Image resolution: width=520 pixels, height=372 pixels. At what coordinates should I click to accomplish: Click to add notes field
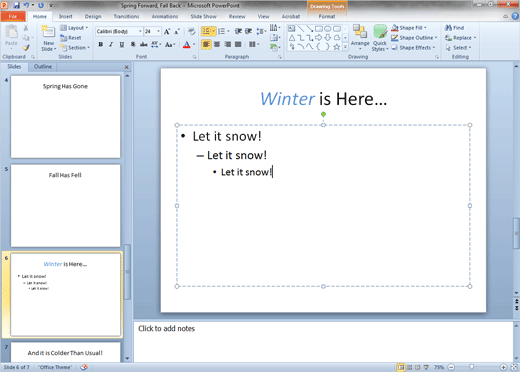pyautogui.click(x=323, y=341)
